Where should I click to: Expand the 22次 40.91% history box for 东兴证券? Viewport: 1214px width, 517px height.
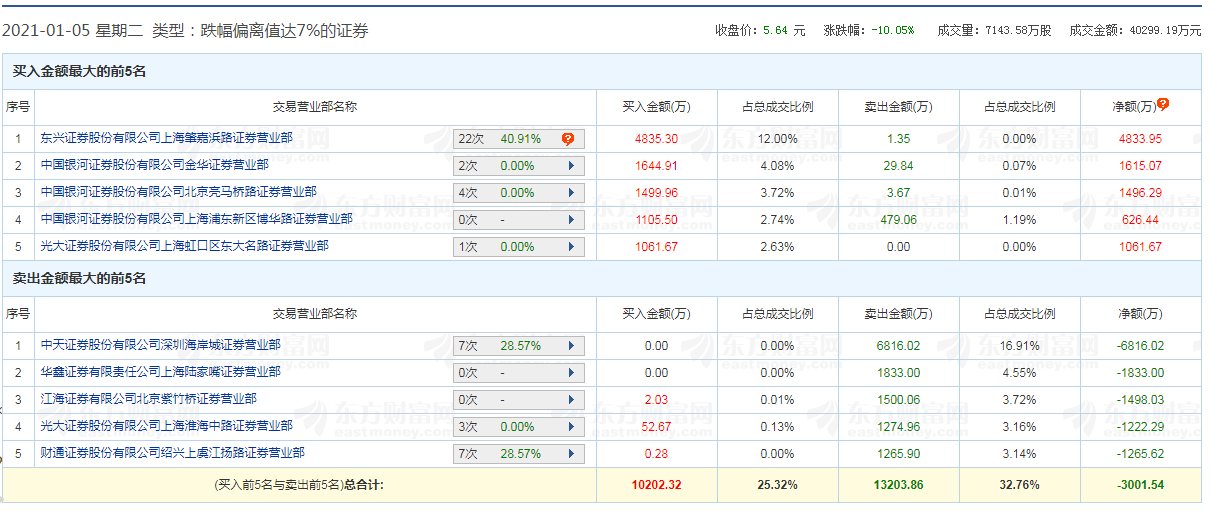pyautogui.click(x=500, y=139)
